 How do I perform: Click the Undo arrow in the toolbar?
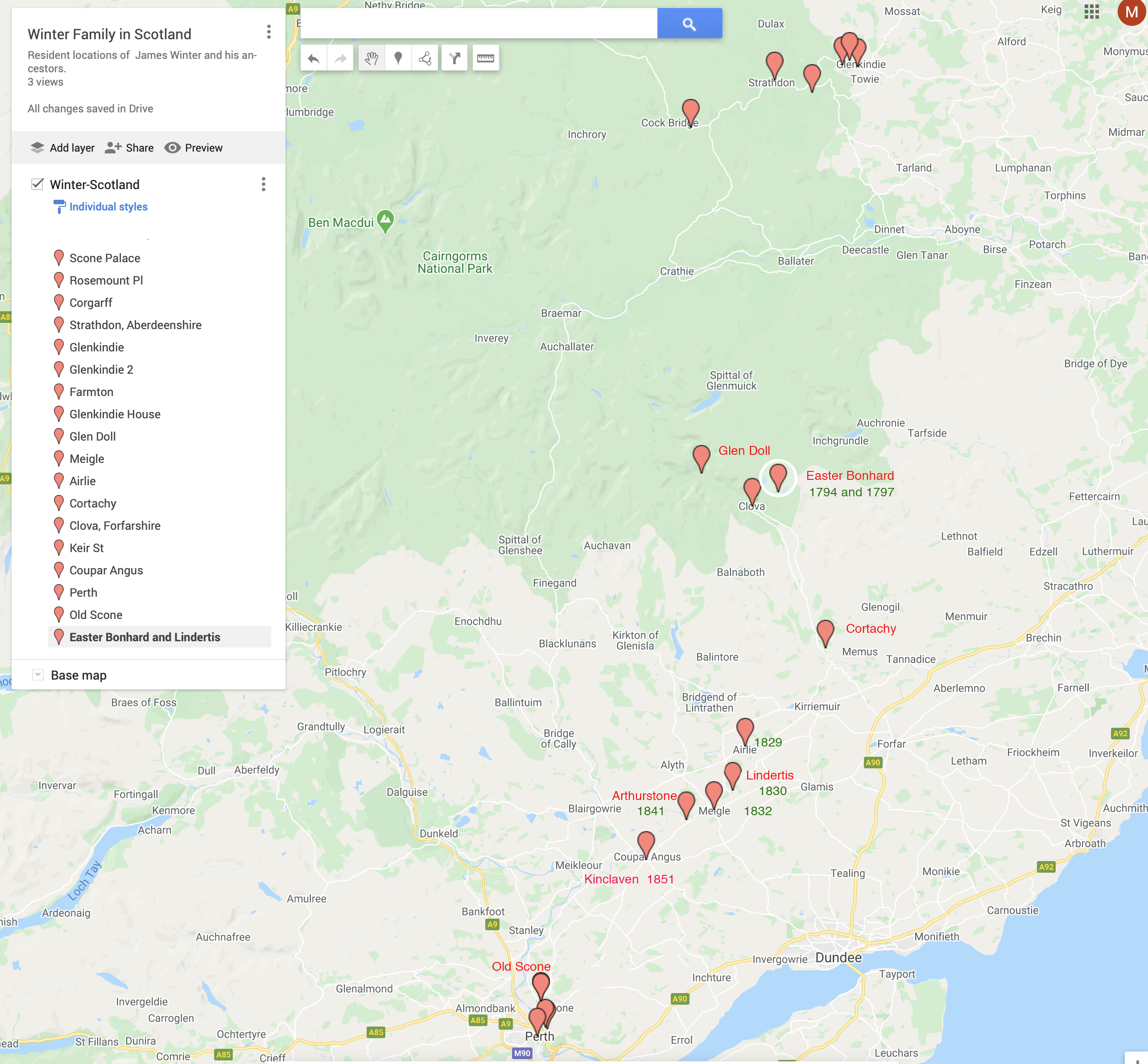(314, 58)
